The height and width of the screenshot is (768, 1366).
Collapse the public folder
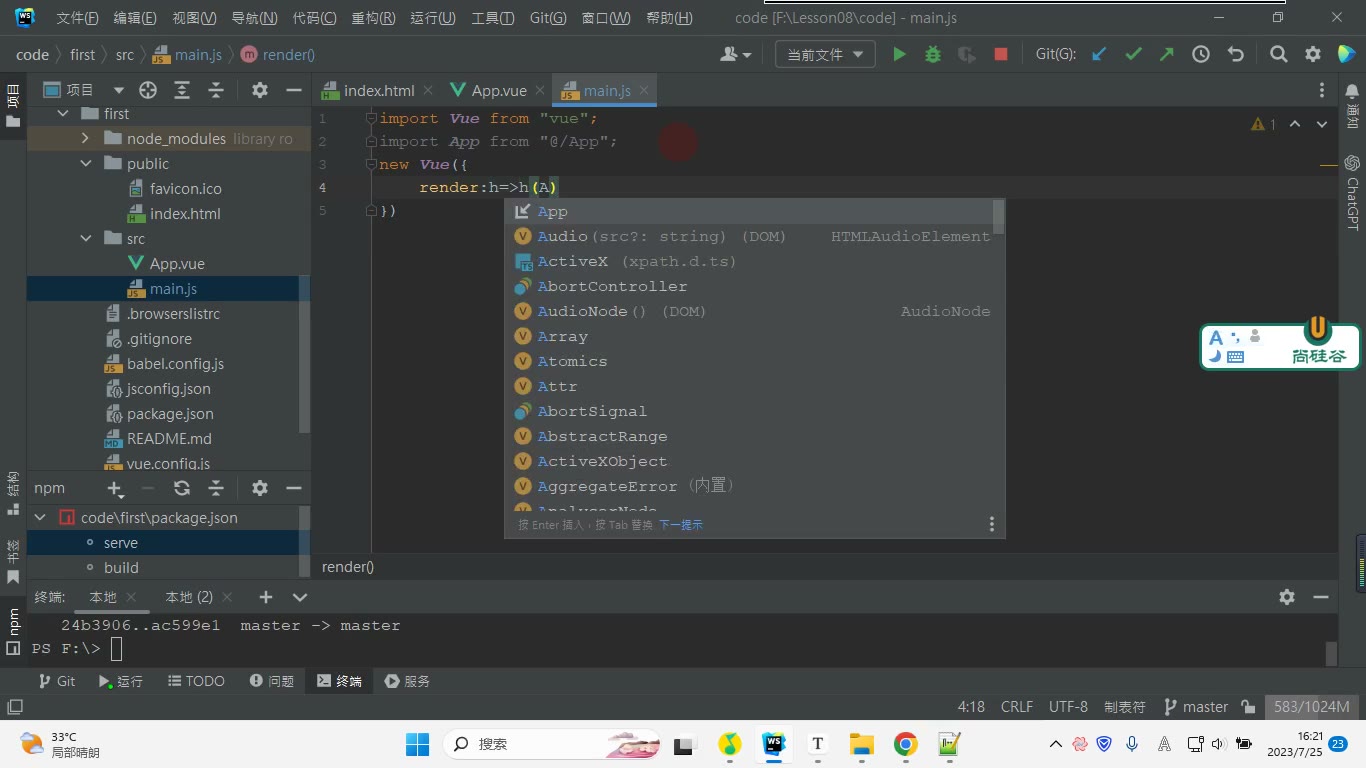(x=86, y=164)
